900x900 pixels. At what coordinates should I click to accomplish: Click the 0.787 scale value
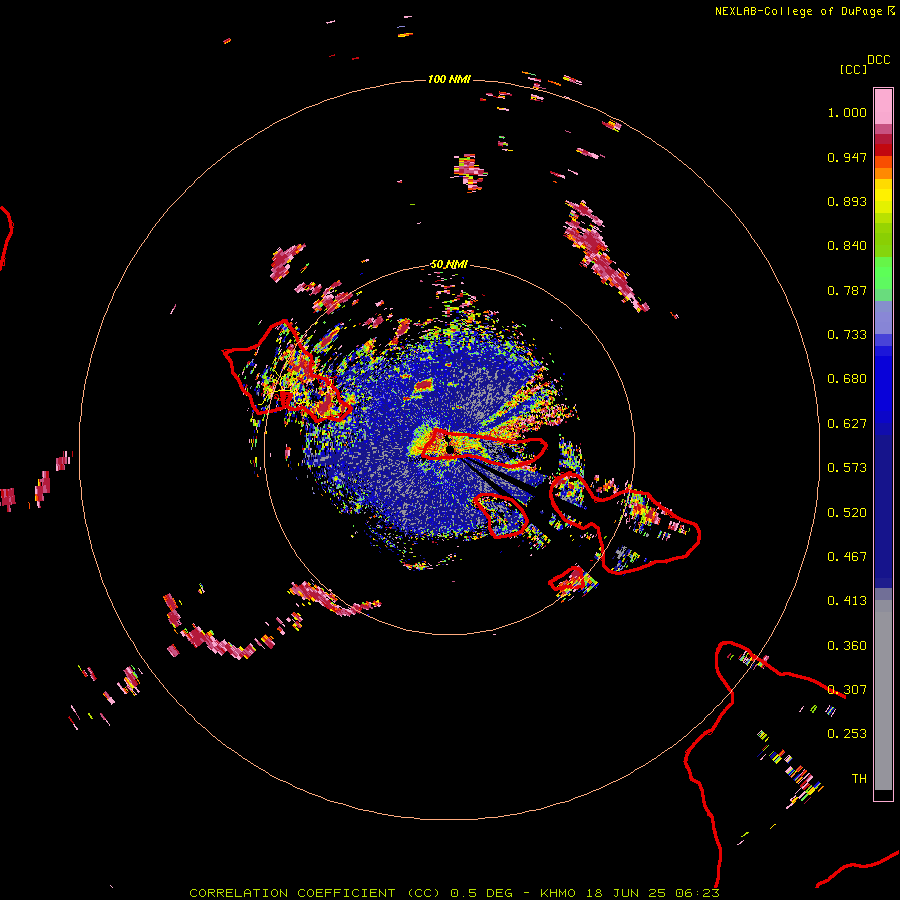(847, 290)
